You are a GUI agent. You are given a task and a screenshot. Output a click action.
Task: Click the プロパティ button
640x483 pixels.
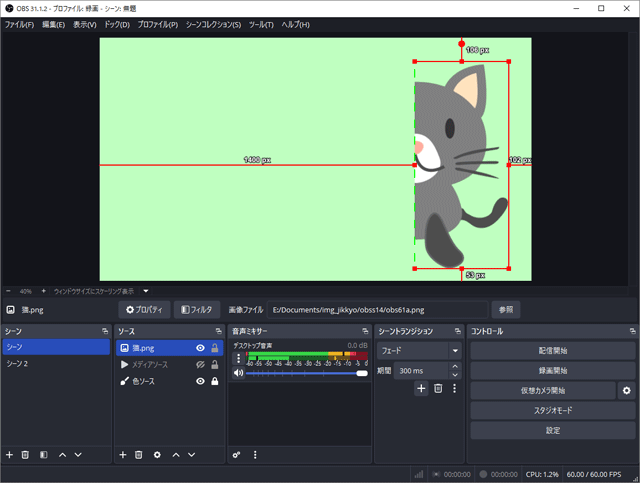pyautogui.click(x=144, y=310)
